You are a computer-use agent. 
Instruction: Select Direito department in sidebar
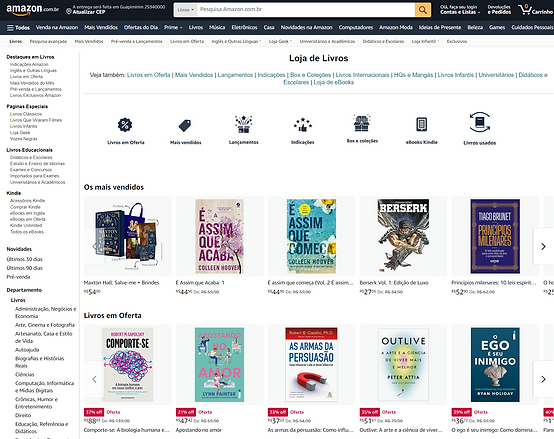(x=23, y=415)
